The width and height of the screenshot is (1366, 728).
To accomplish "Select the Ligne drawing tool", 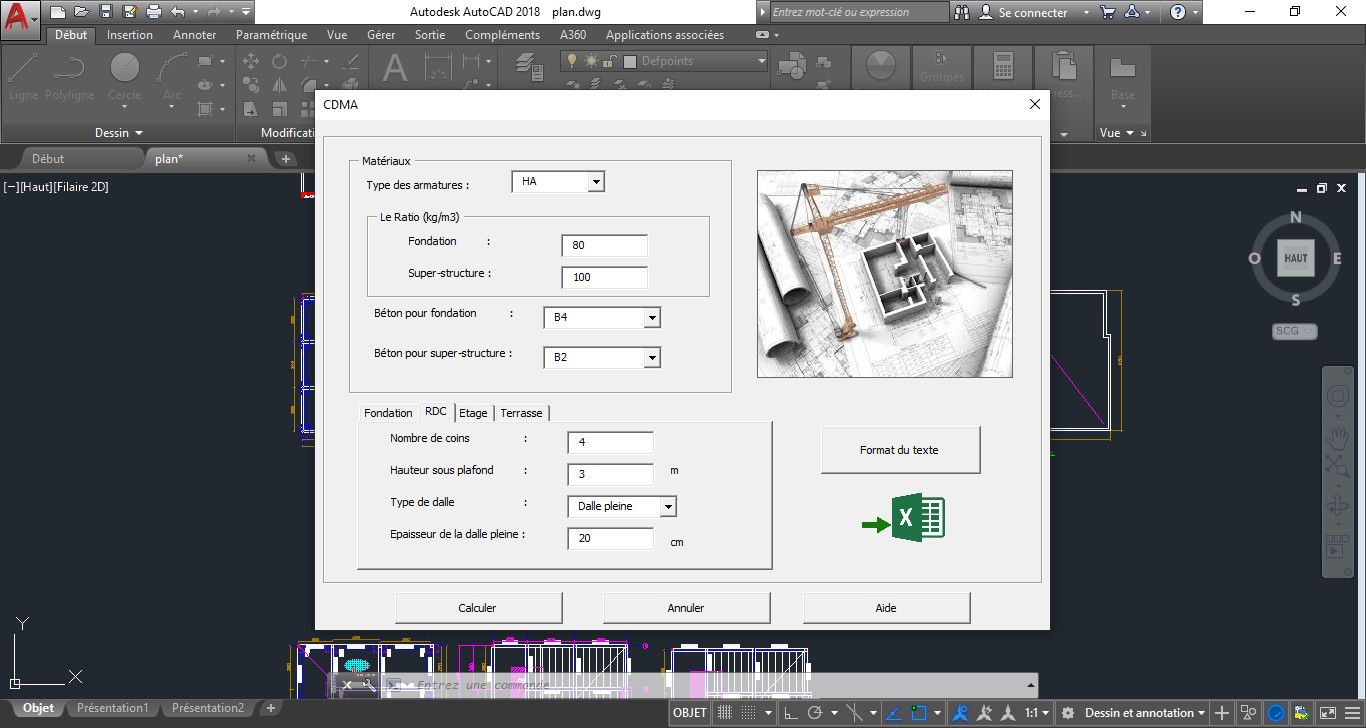I will pos(22,75).
